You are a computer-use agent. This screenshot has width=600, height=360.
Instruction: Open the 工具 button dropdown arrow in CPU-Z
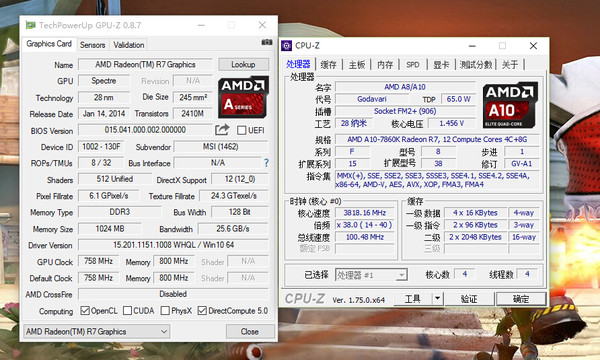(x=438, y=298)
